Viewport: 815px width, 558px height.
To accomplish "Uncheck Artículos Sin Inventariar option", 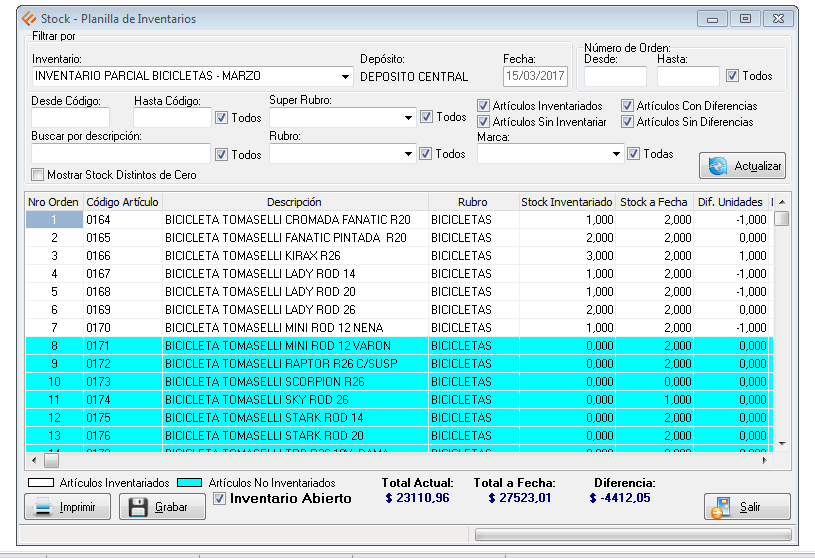I will pos(484,122).
